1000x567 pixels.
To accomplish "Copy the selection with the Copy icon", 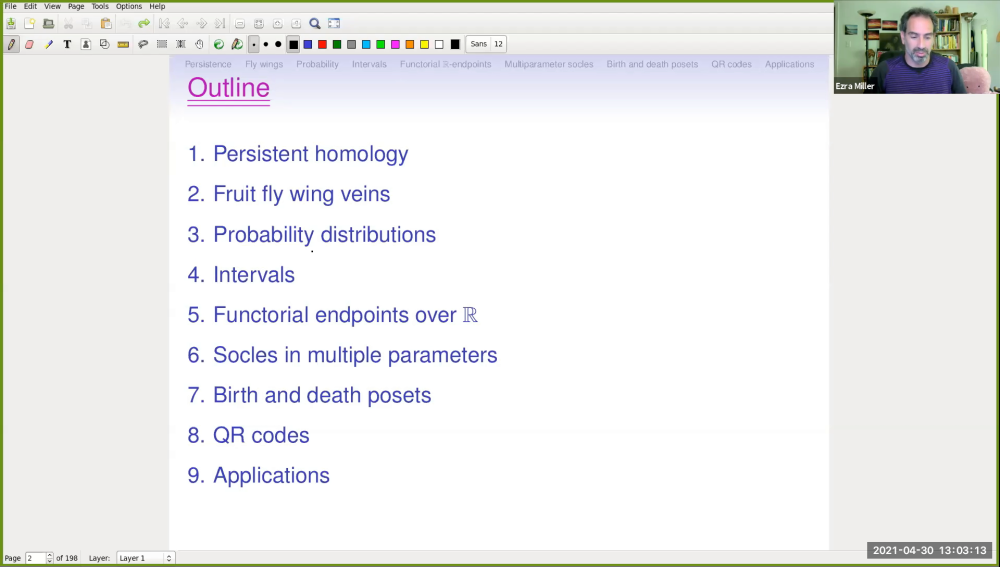I will (87, 24).
